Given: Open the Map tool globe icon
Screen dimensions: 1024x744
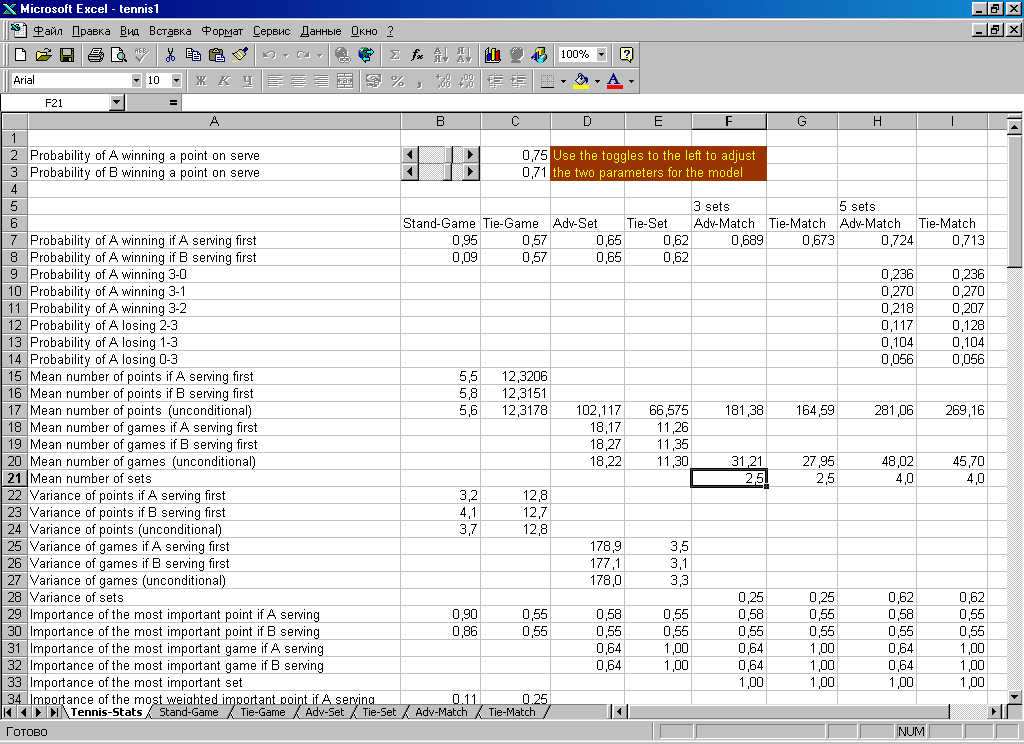Looking at the screenshot, I should [x=516, y=55].
